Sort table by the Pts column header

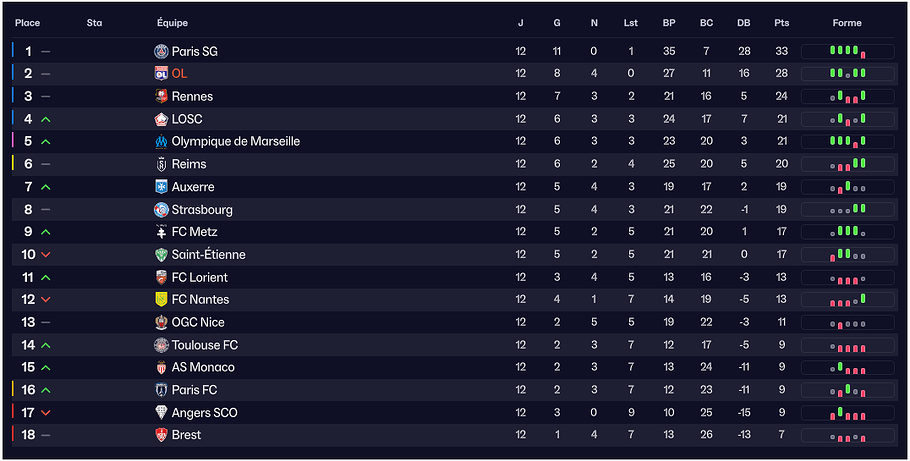781,23
